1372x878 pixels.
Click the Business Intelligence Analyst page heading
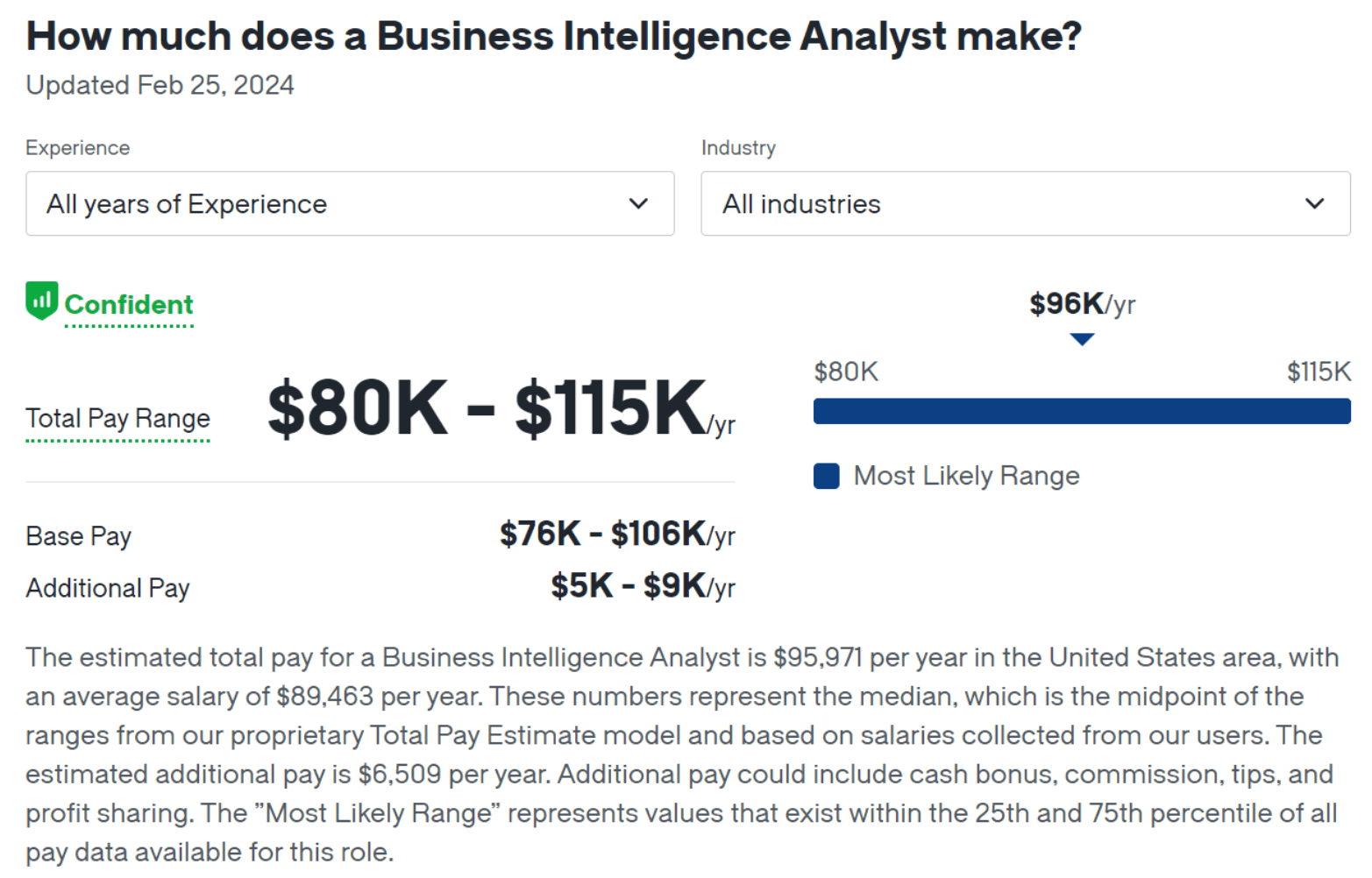(553, 36)
